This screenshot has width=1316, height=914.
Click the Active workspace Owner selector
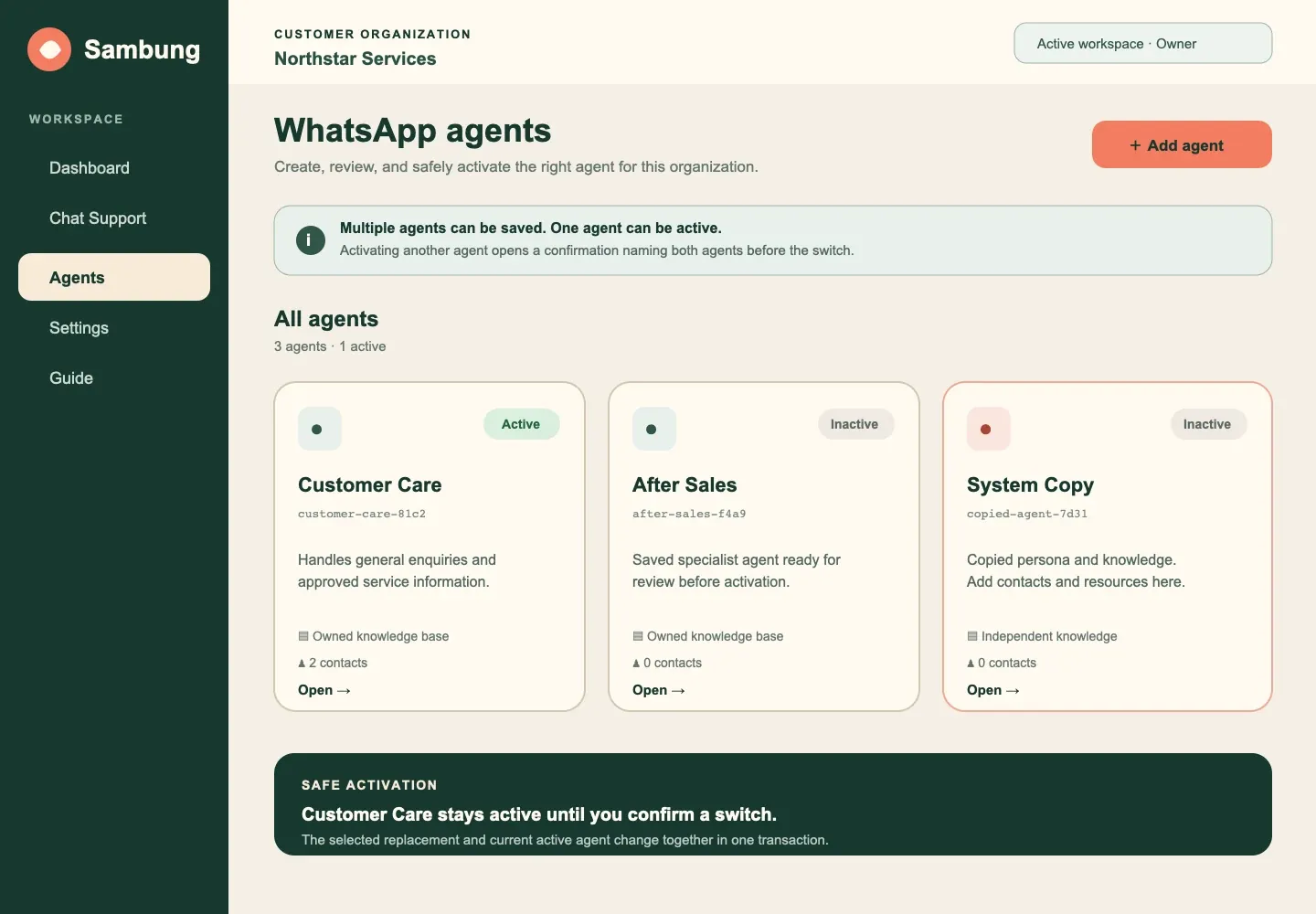(x=1143, y=43)
